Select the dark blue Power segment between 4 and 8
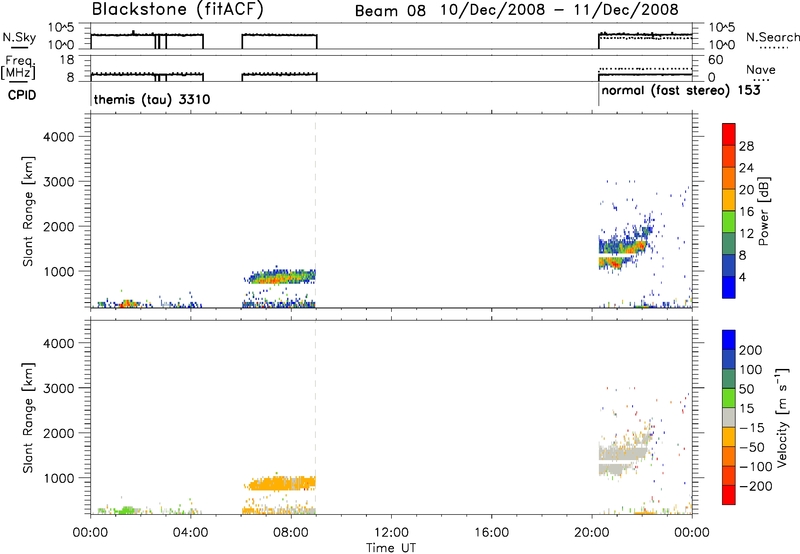The image size is (800, 554). coord(729,266)
